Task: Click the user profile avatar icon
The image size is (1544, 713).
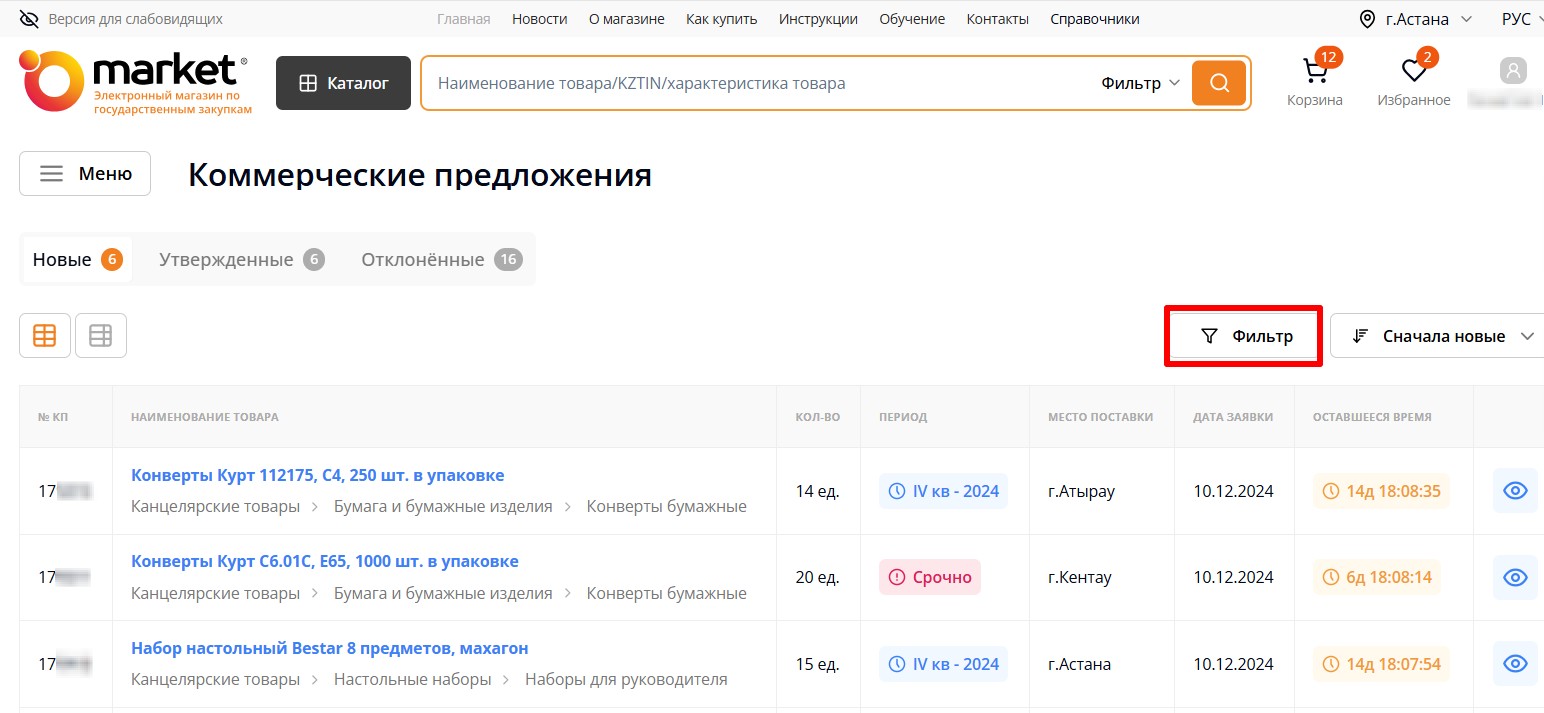Action: [1513, 72]
